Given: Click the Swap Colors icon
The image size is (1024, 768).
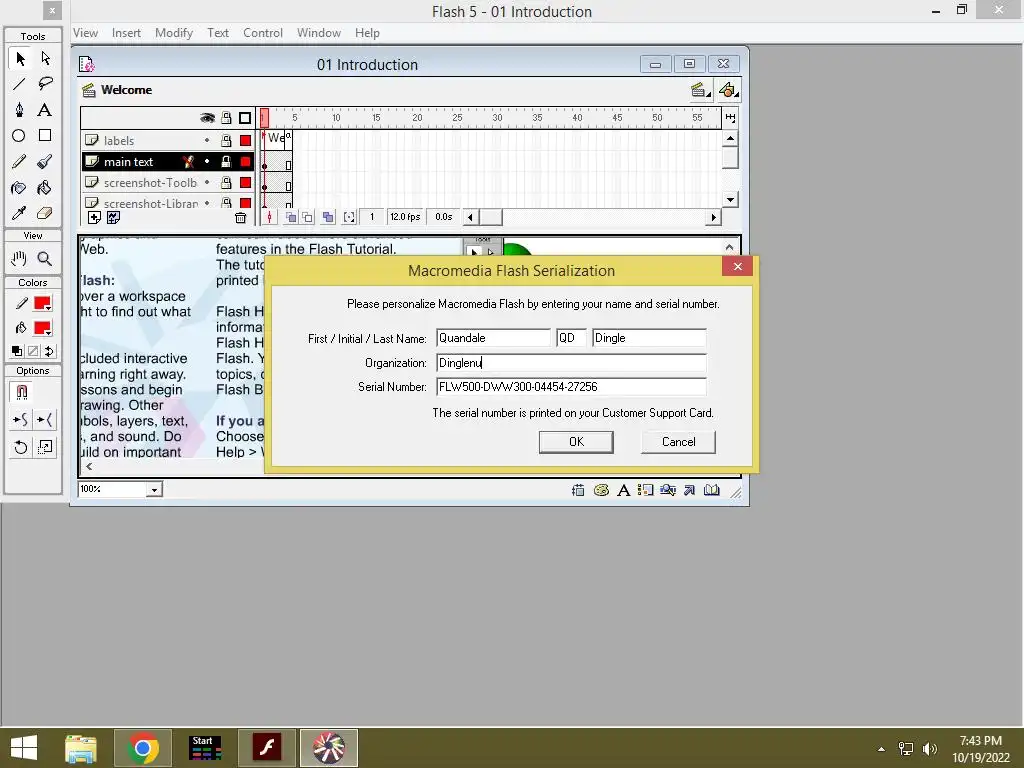Looking at the screenshot, I should (x=49, y=351).
